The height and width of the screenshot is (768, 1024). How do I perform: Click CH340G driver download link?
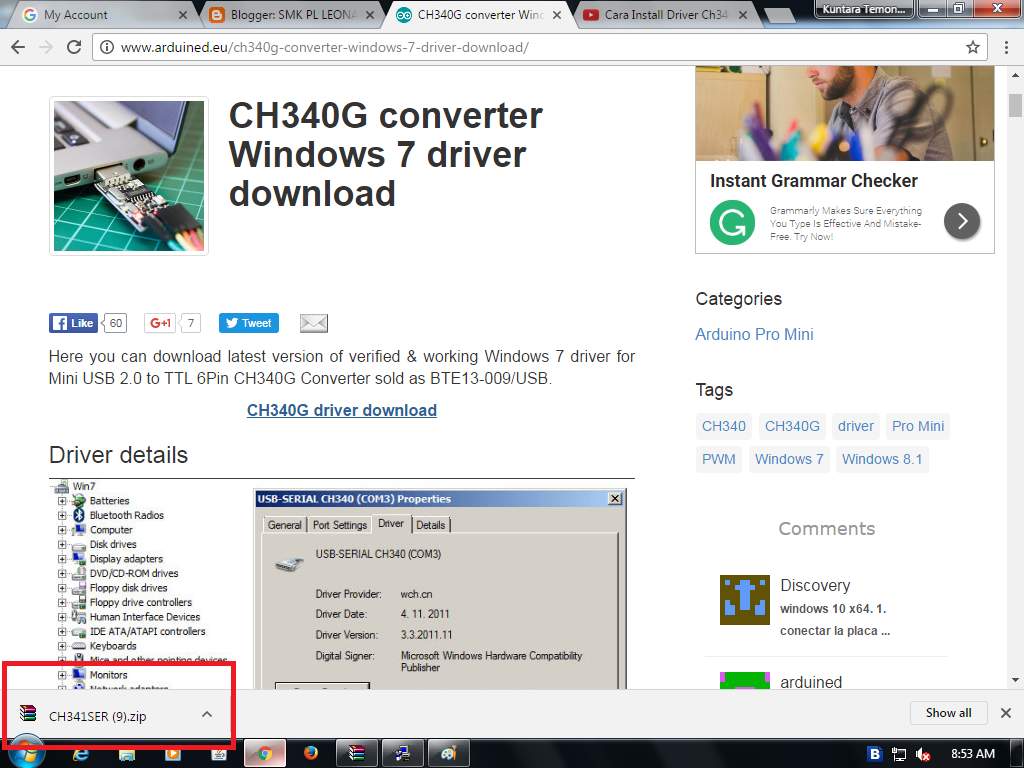pos(342,410)
